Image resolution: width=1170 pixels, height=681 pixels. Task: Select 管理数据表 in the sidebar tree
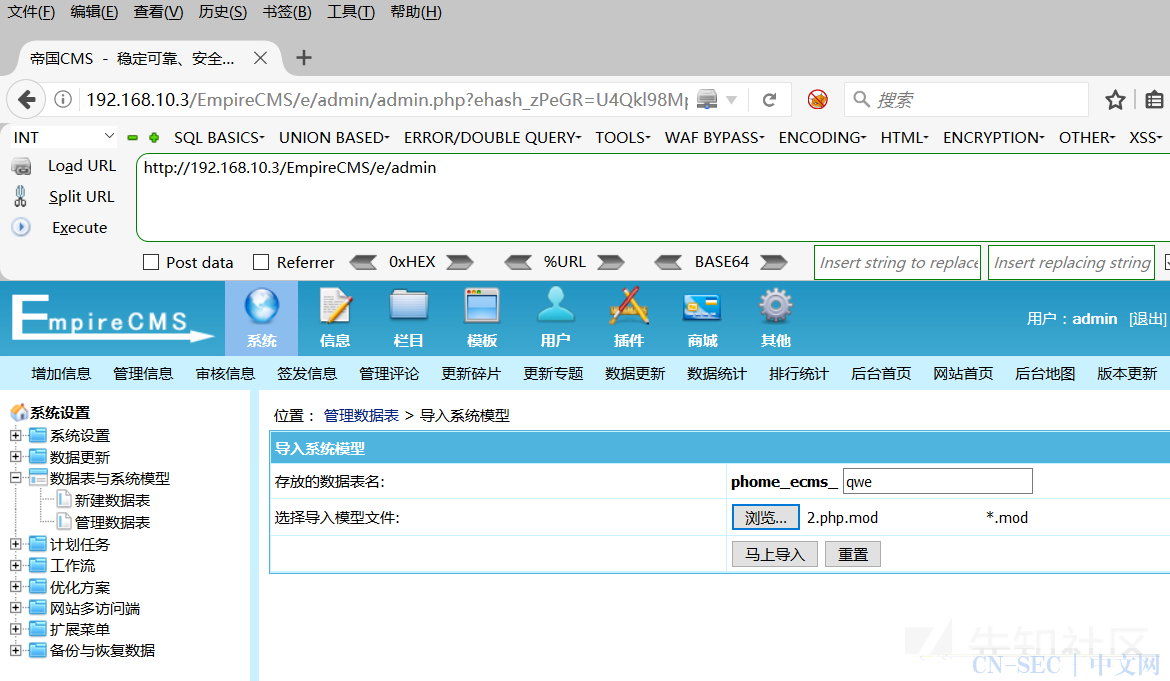[x=112, y=522]
